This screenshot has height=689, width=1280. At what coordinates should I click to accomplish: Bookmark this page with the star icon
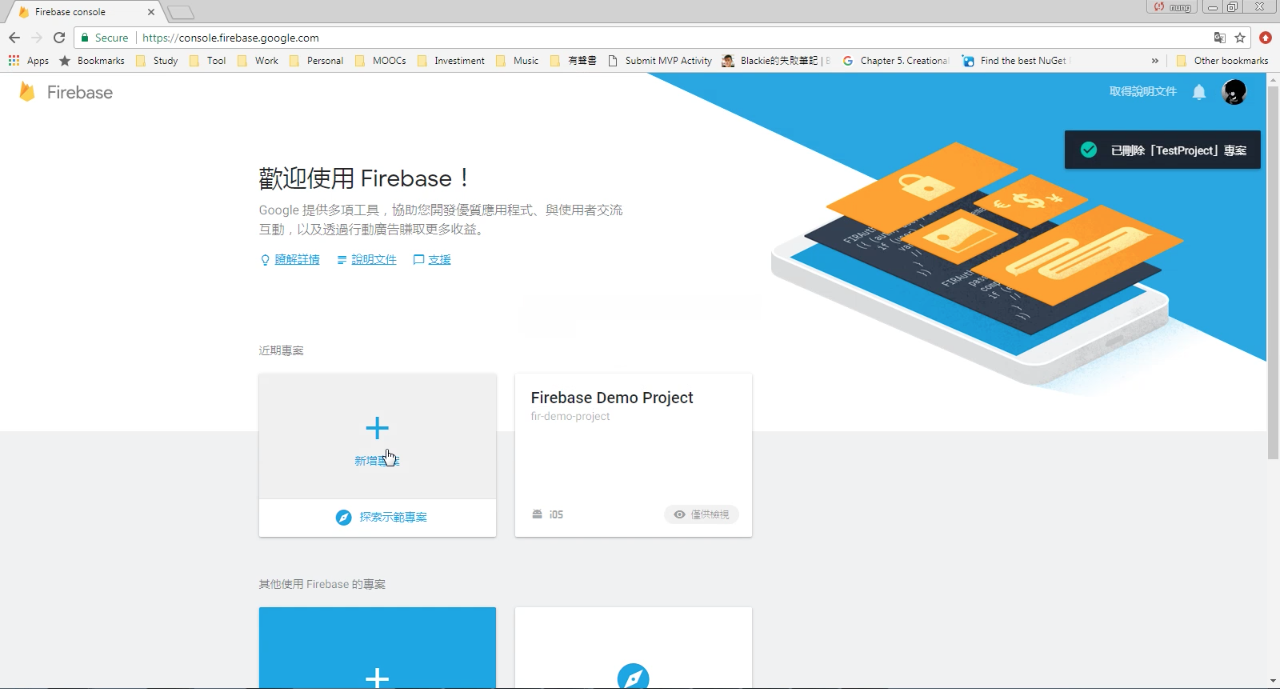click(x=1240, y=38)
